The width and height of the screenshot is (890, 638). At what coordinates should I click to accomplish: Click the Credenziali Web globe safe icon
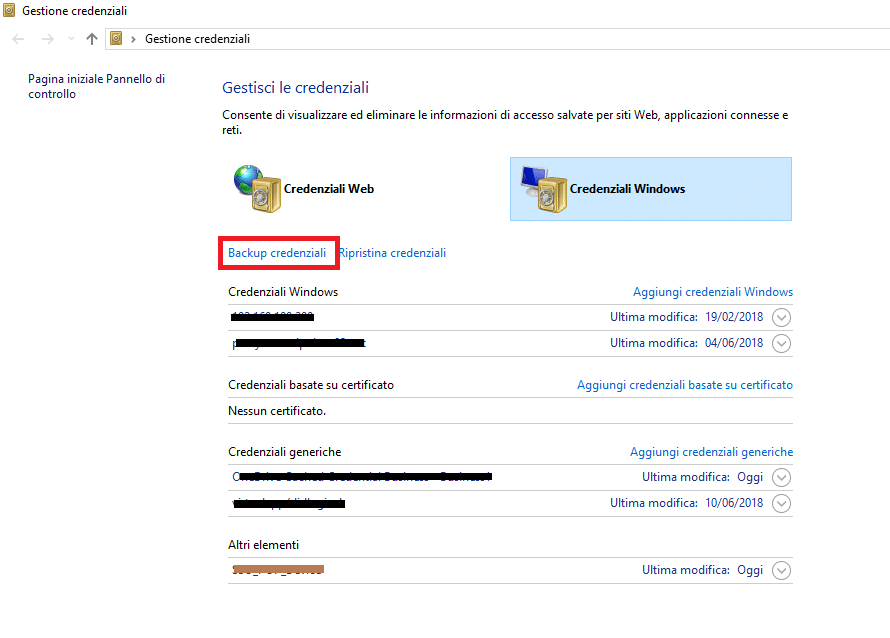click(257, 188)
